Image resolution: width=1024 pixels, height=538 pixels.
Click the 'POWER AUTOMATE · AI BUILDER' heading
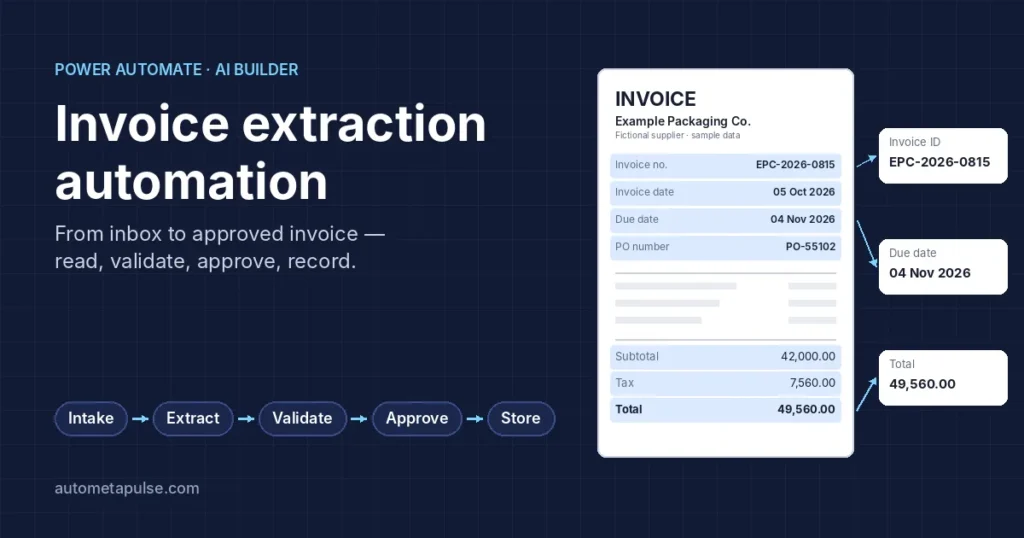pyautogui.click(x=176, y=69)
